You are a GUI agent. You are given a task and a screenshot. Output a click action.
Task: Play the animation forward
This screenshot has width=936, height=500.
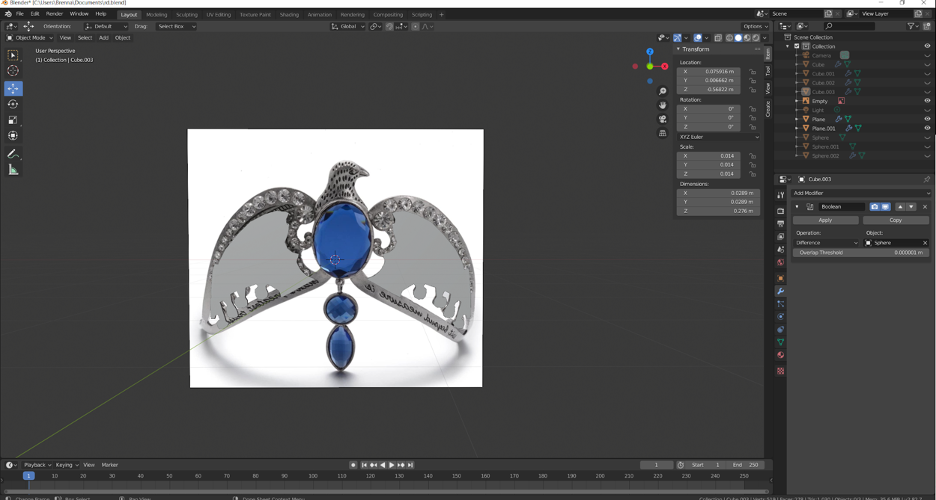[x=392, y=465]
